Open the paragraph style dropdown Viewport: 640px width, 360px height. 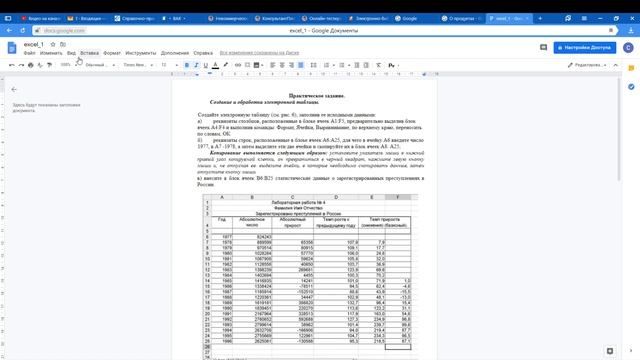click(x=100, y=65)
